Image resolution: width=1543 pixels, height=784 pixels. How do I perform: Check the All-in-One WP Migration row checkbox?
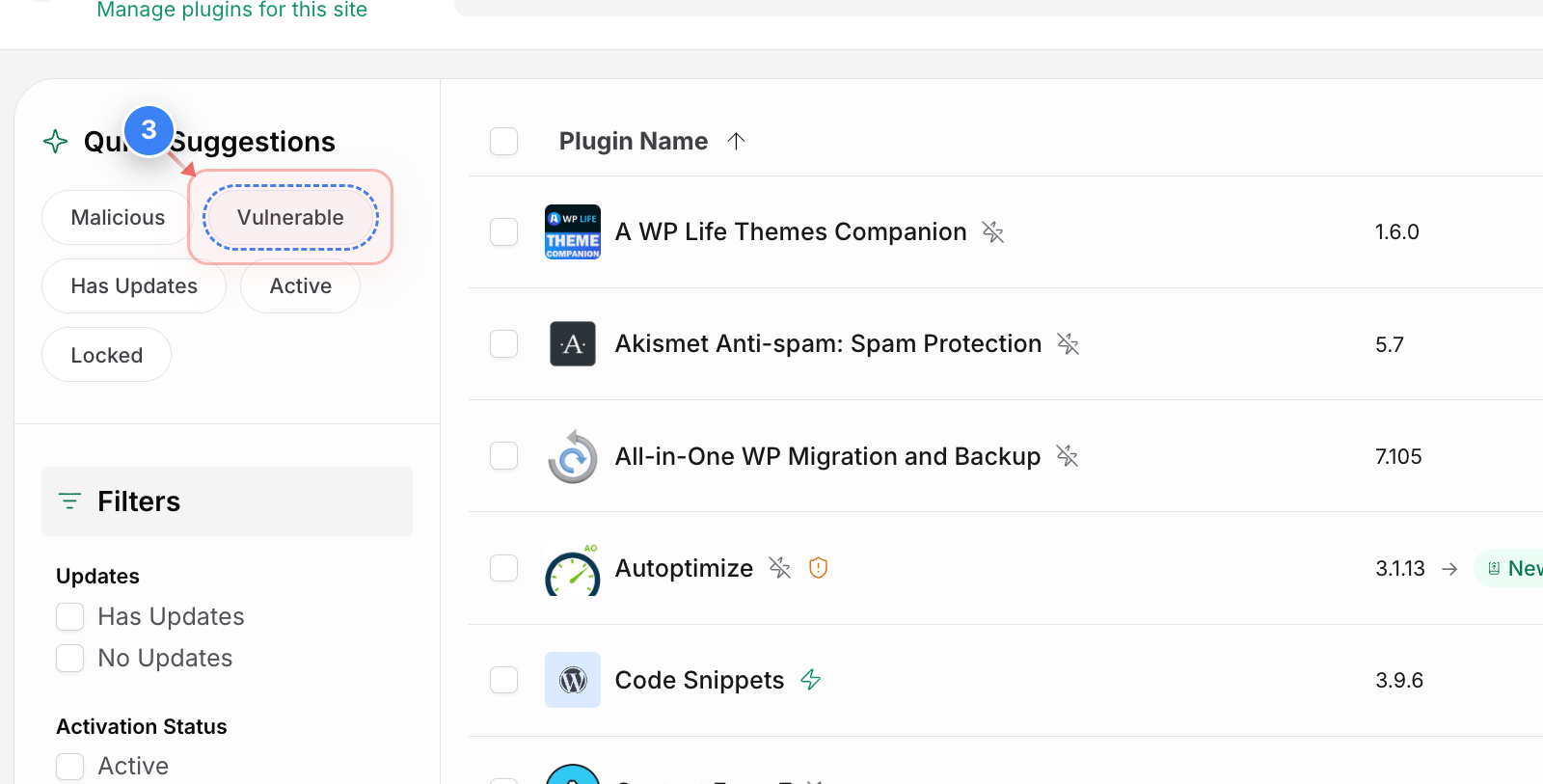pos(504,455)
